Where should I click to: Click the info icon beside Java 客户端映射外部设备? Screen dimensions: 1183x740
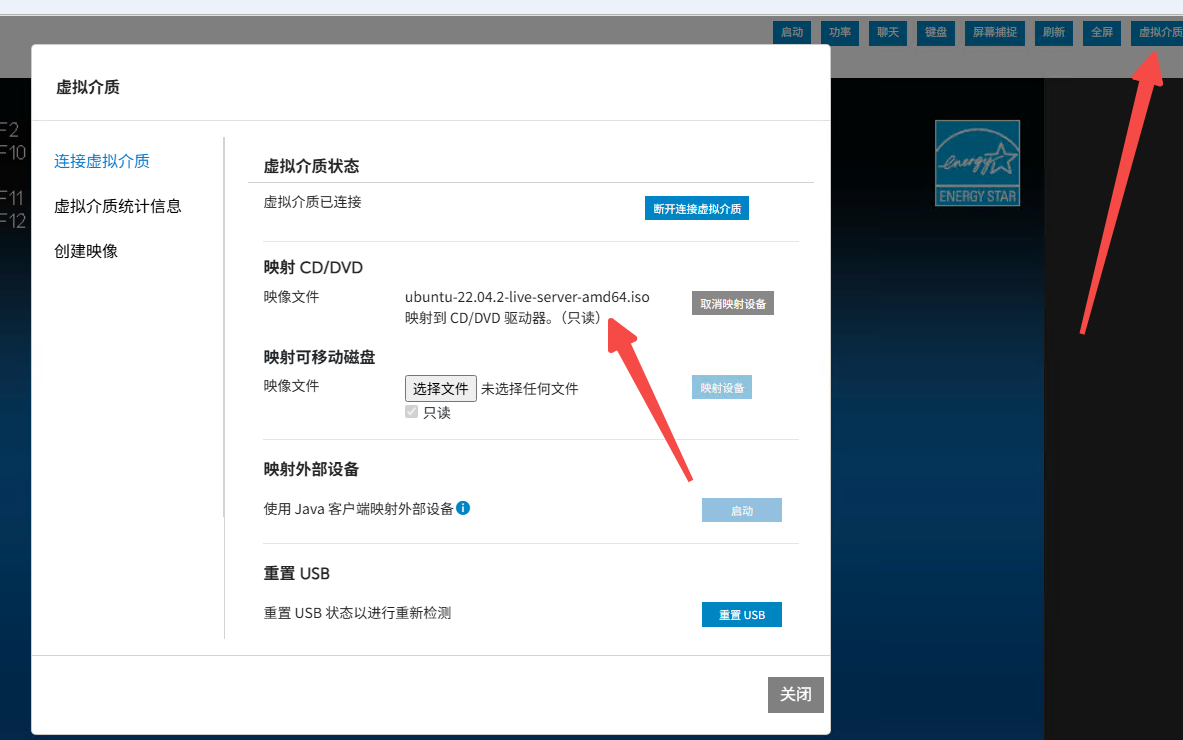(463, 508)
